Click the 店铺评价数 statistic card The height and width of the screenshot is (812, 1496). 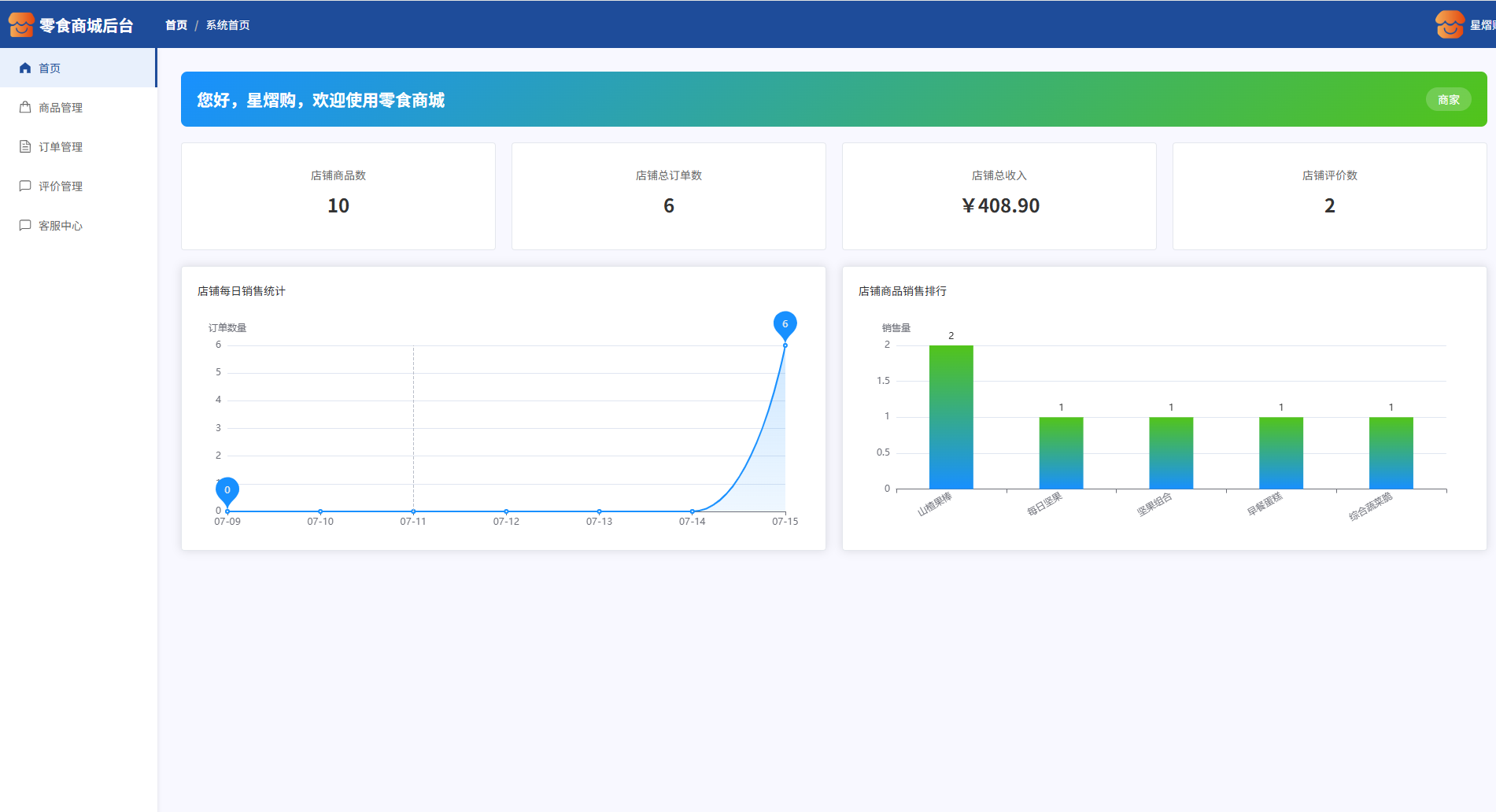point(1329,196)
